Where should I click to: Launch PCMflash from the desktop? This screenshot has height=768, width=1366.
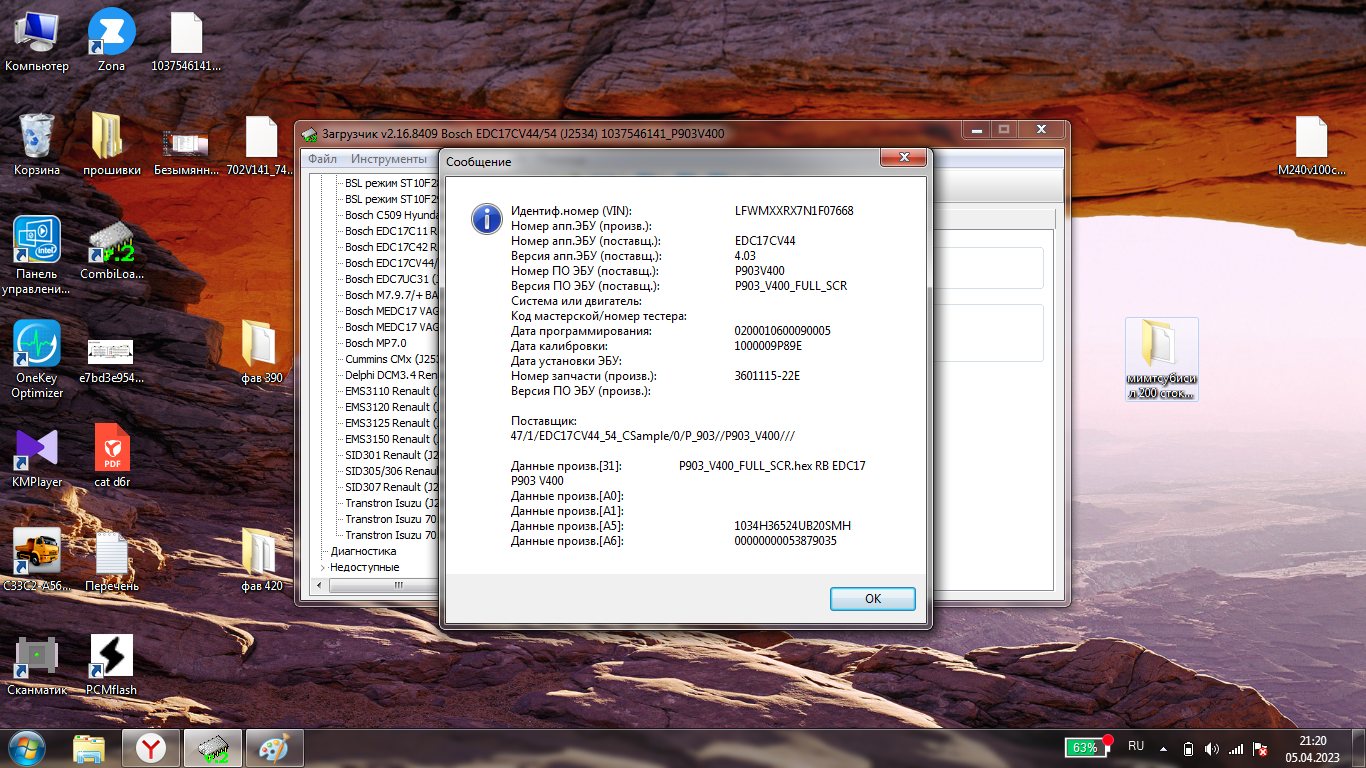click(111, 664)
